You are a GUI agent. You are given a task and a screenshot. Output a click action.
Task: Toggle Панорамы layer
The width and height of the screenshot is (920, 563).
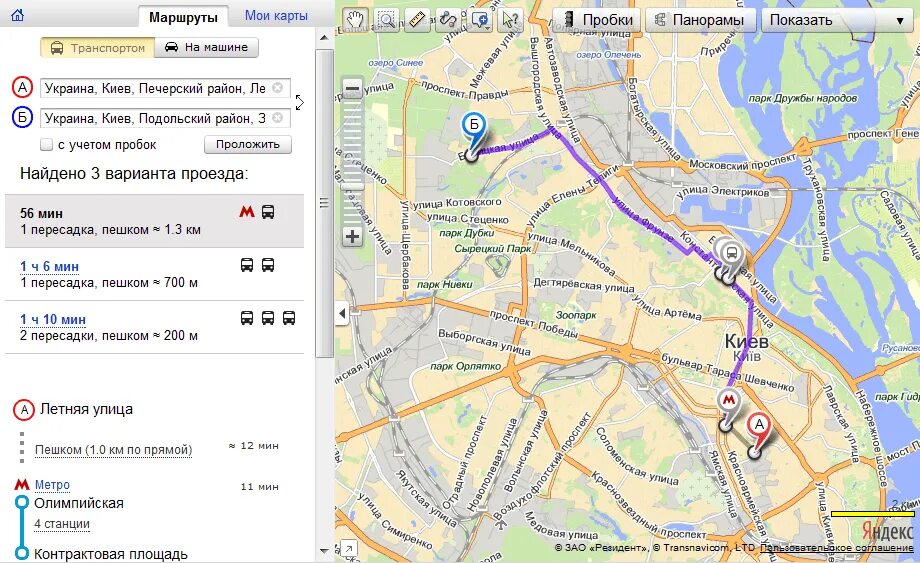[x=699, y=20]
